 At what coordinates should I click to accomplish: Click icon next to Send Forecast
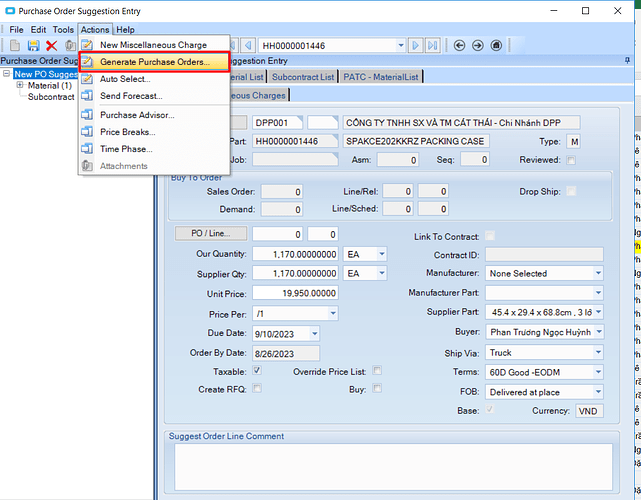tap(87, 96)
